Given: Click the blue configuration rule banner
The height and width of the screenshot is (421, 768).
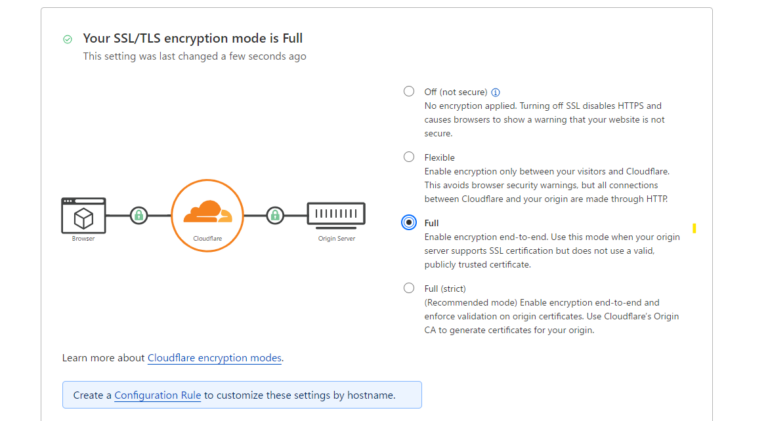Looking at the screenshot, I should (242, 395).
